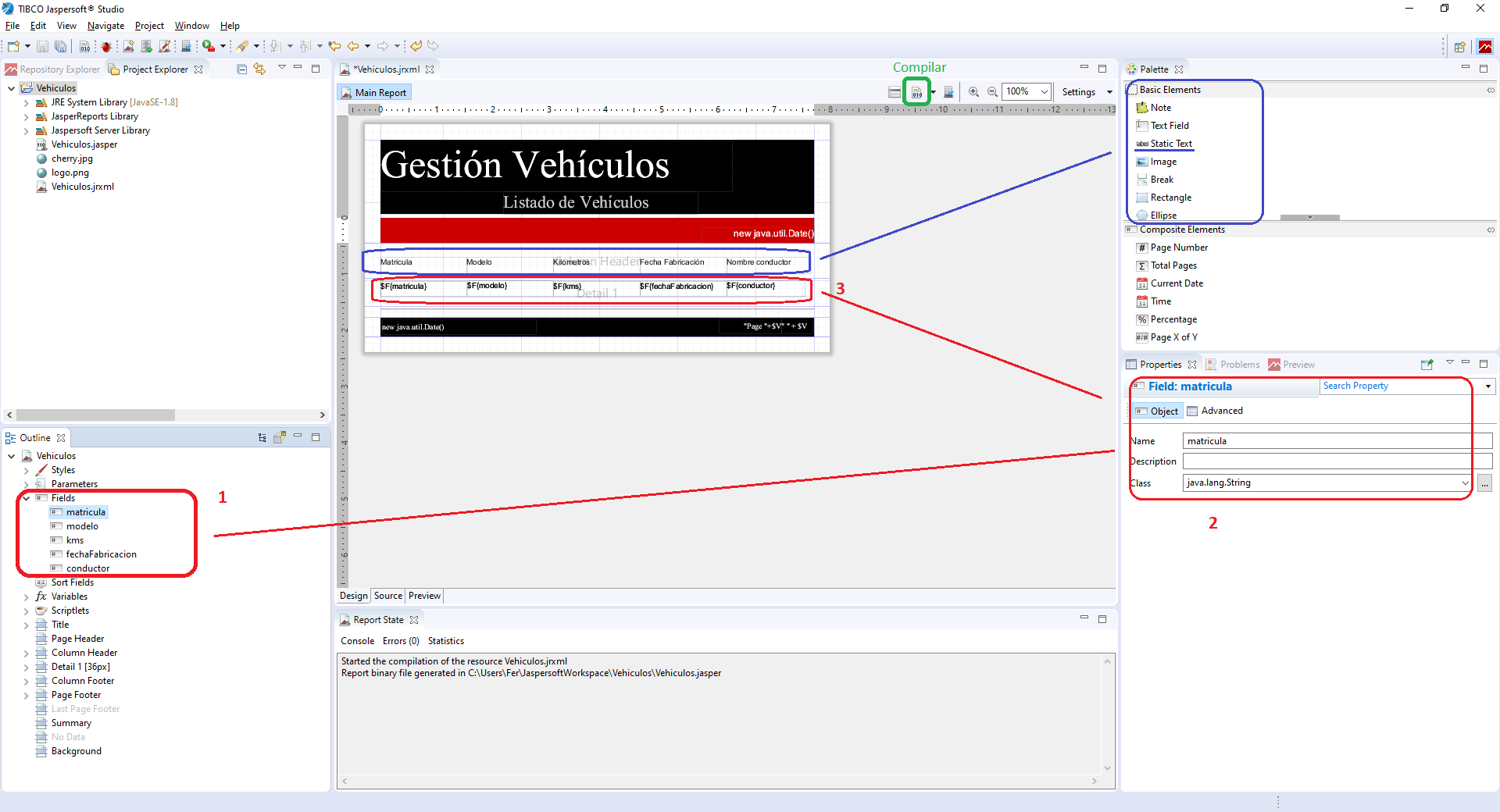The width and height of the screenshot is (1500, 812).
Task: Open the Settings button in editor toolbar
Action: pyautogui.click(x=1078, y=92)
